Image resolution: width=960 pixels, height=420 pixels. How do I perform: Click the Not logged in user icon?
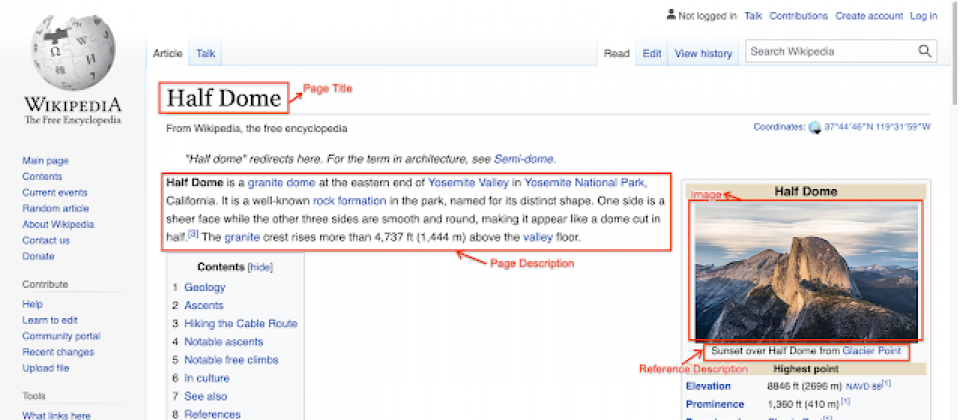tap(671, 15)
